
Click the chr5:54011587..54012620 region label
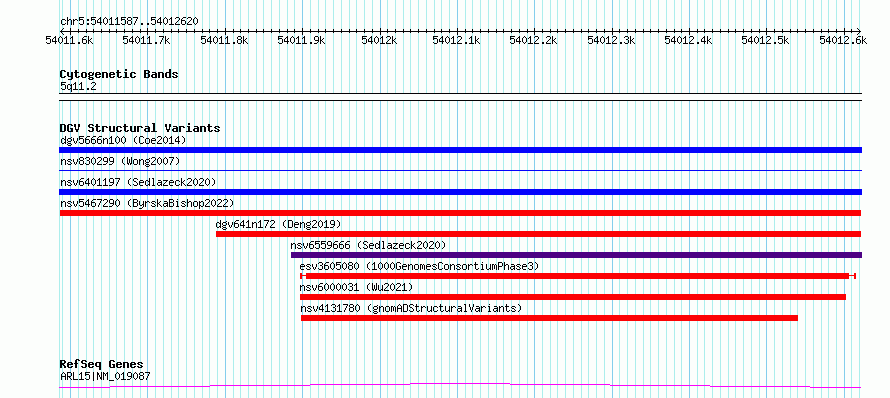click(129, 21)
